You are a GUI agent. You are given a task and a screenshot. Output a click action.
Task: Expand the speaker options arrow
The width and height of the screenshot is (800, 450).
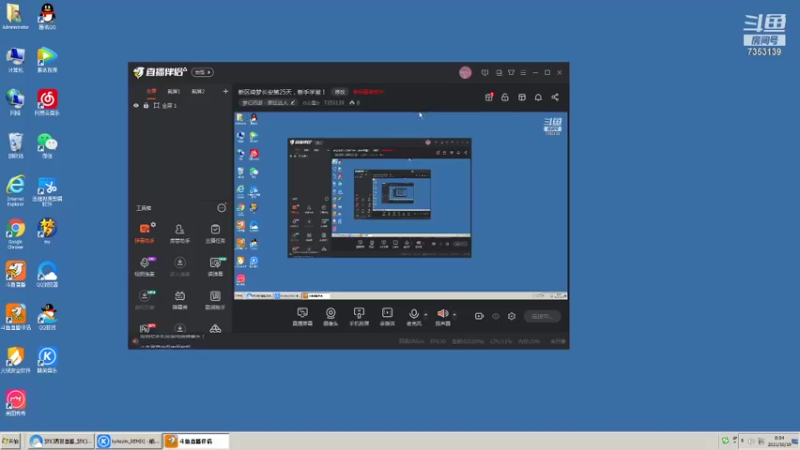454,315
